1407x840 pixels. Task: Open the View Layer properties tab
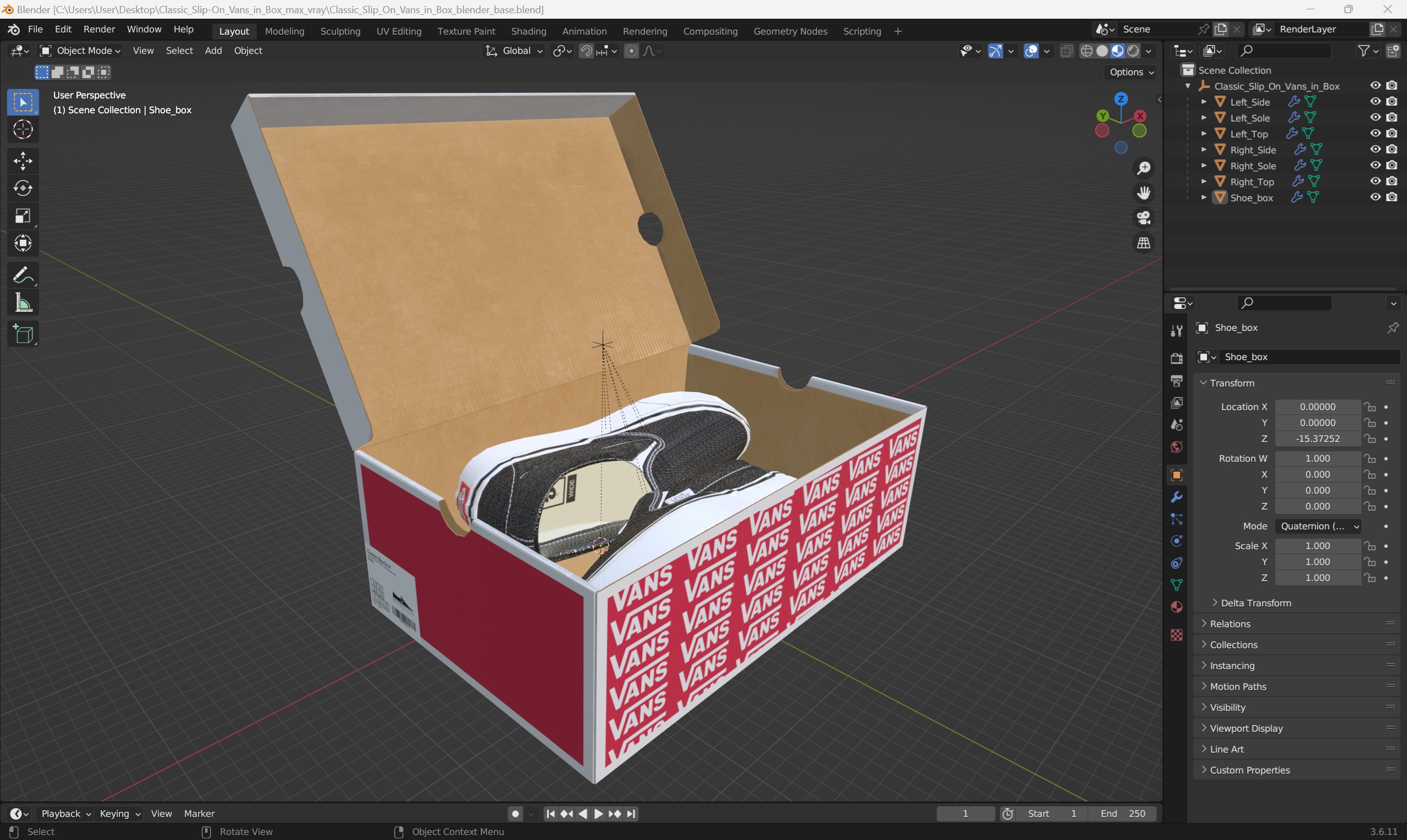(x=1177, y=402)
